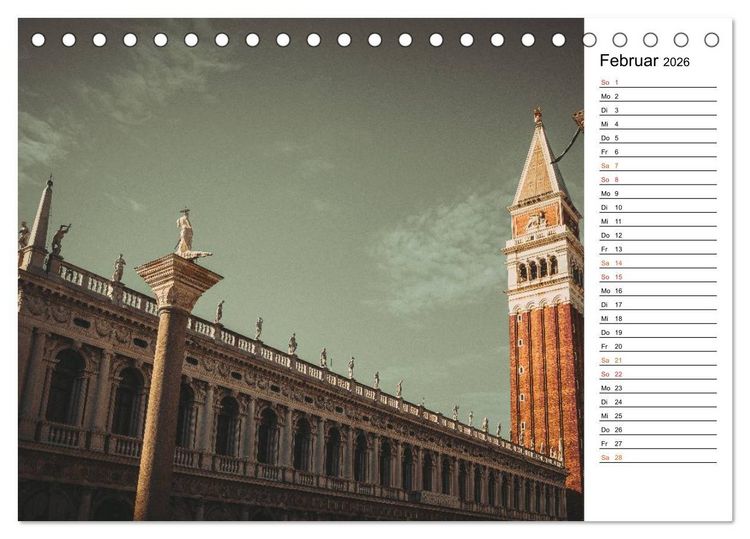This screenshot has width=750, height=539.
Task: Select the Fr 20 date row
Action: tap(658, 346)
